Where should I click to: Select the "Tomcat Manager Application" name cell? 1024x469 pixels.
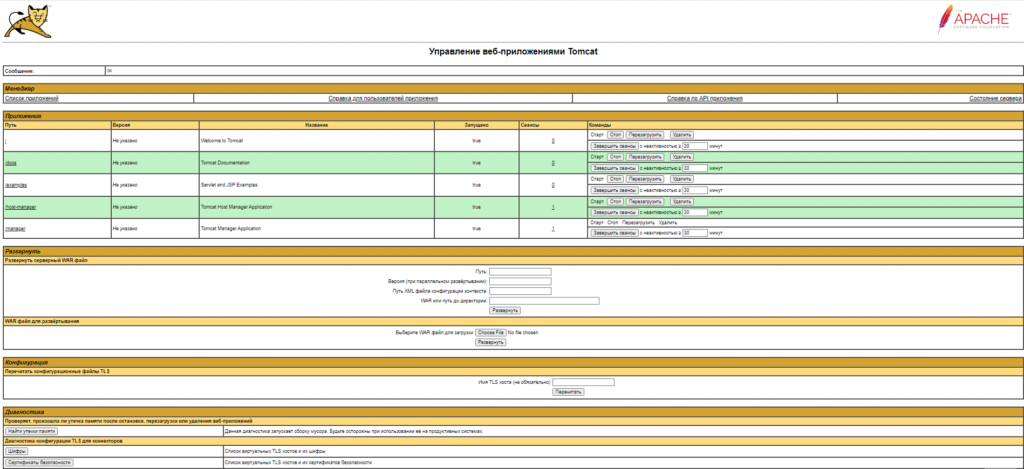(x=317, y=229)
